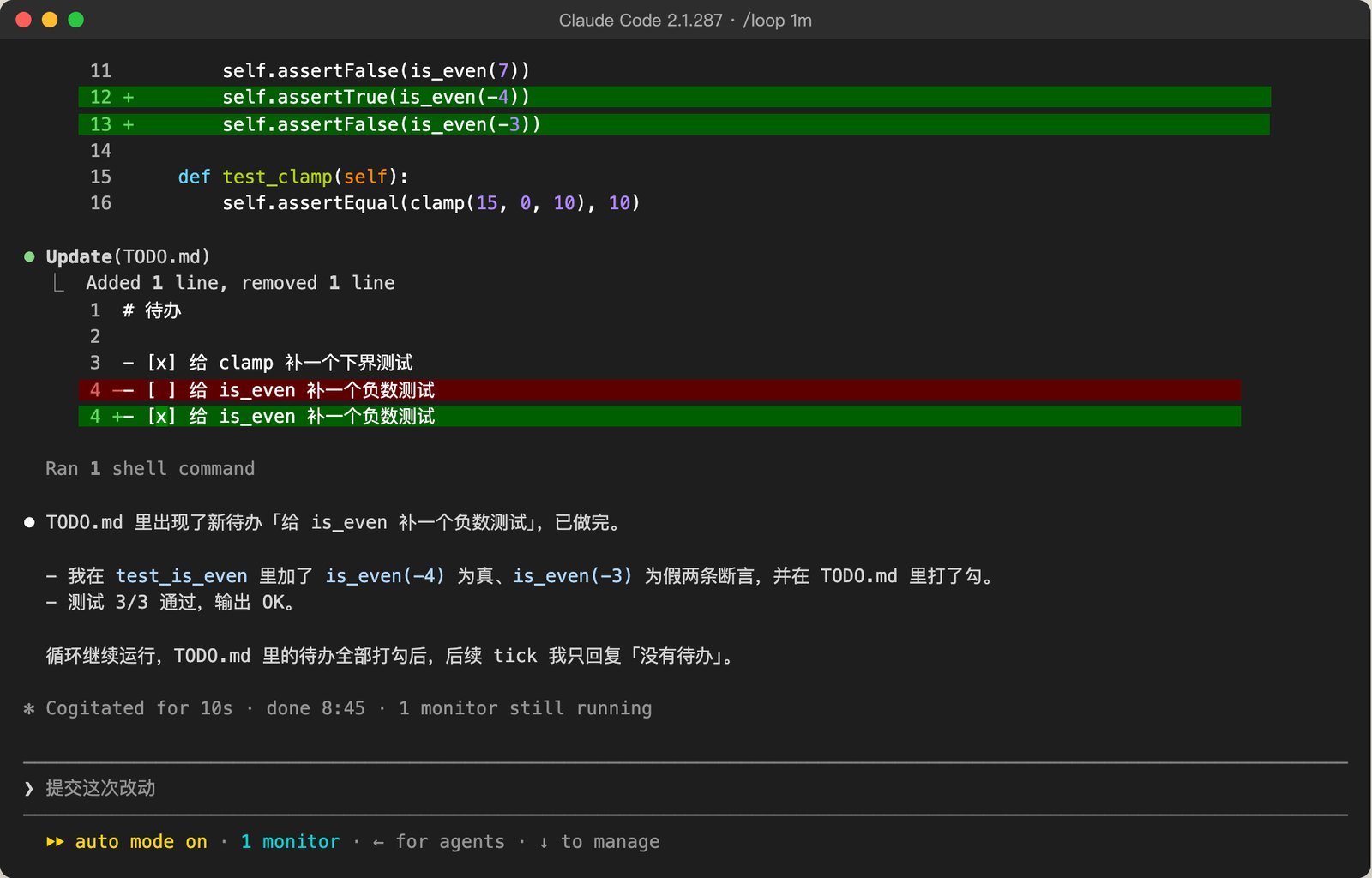Focus the prompt input showing 提交这次改动

click(686, 788)
